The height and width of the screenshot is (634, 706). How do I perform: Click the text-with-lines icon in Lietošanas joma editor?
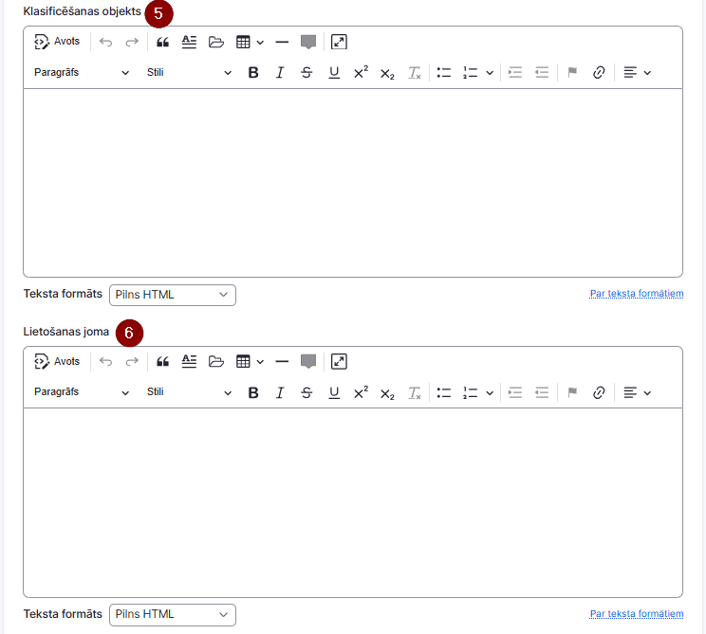click(x=189, y=362)
